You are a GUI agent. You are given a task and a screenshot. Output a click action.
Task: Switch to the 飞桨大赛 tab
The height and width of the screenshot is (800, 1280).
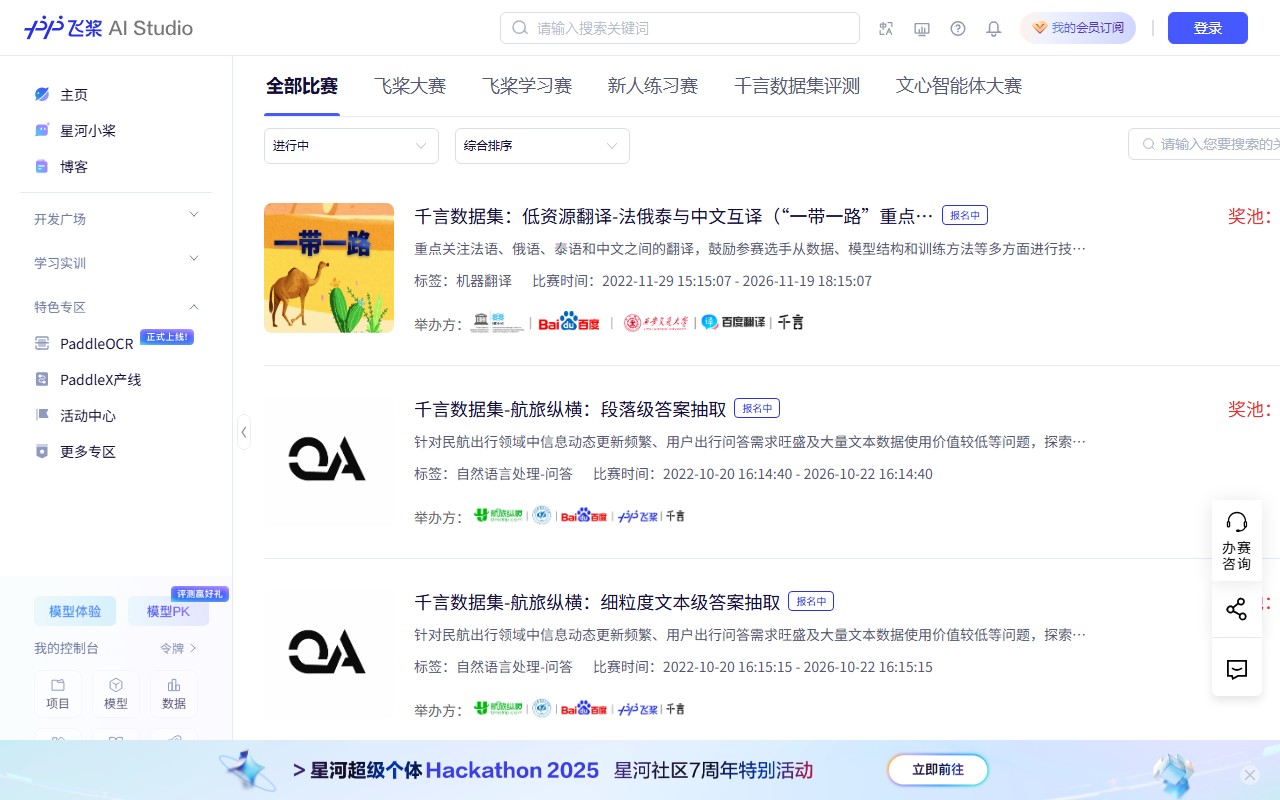tap(410, 86)
